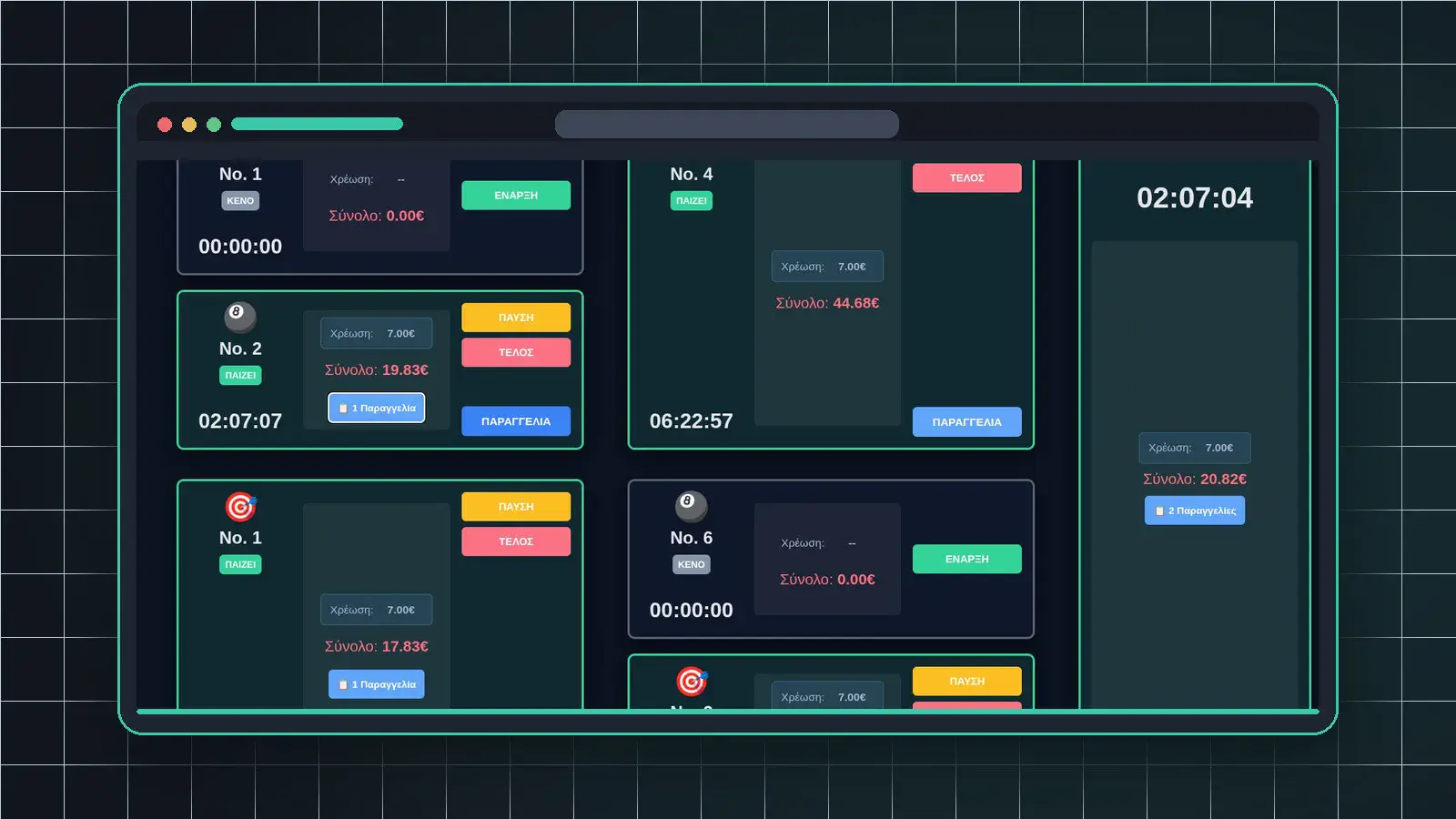The image size is (1456, 819).
Task: Click the Χρέωση 7.00€ field beside the bottom ΠΑΥΣΗ
Action: pyautogui.click(x=827, y=696)
